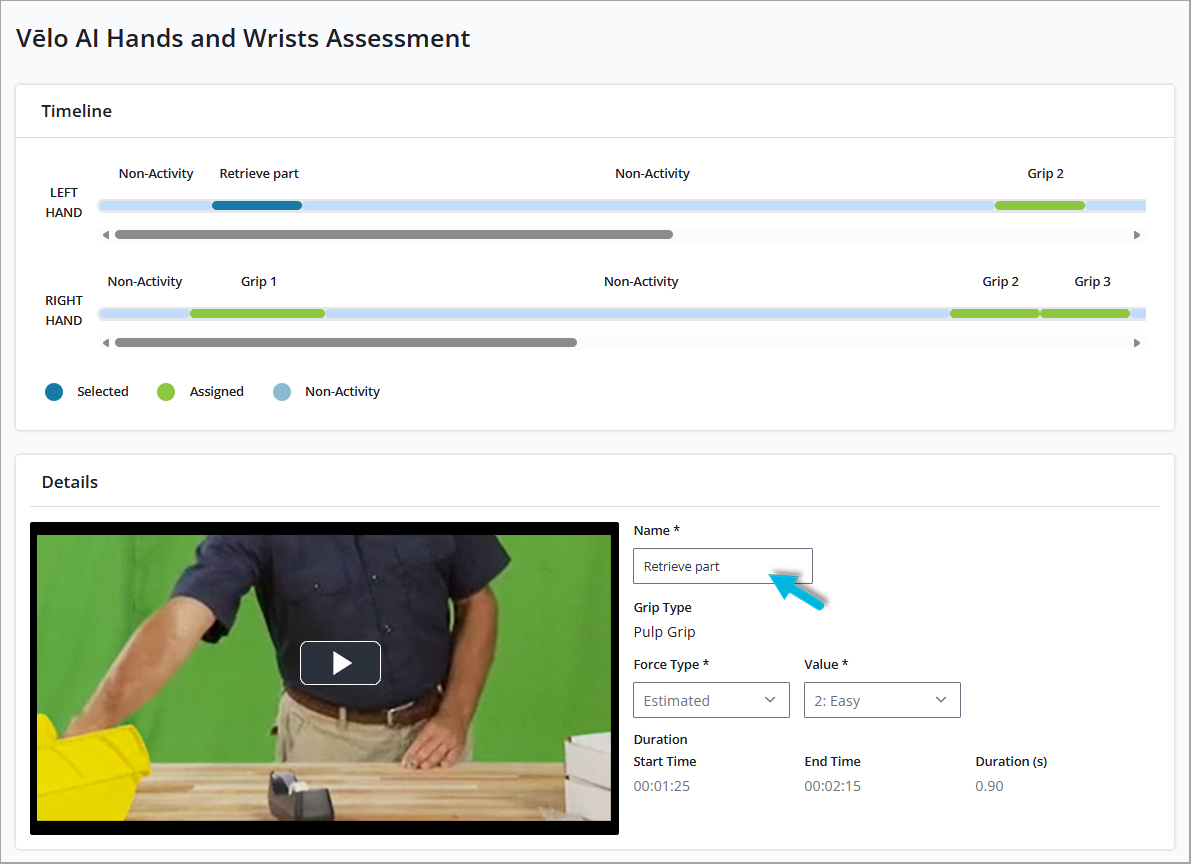Click the Force Type dropdown chevron
Screen dimensions: 1191x864
pos(770,700)
